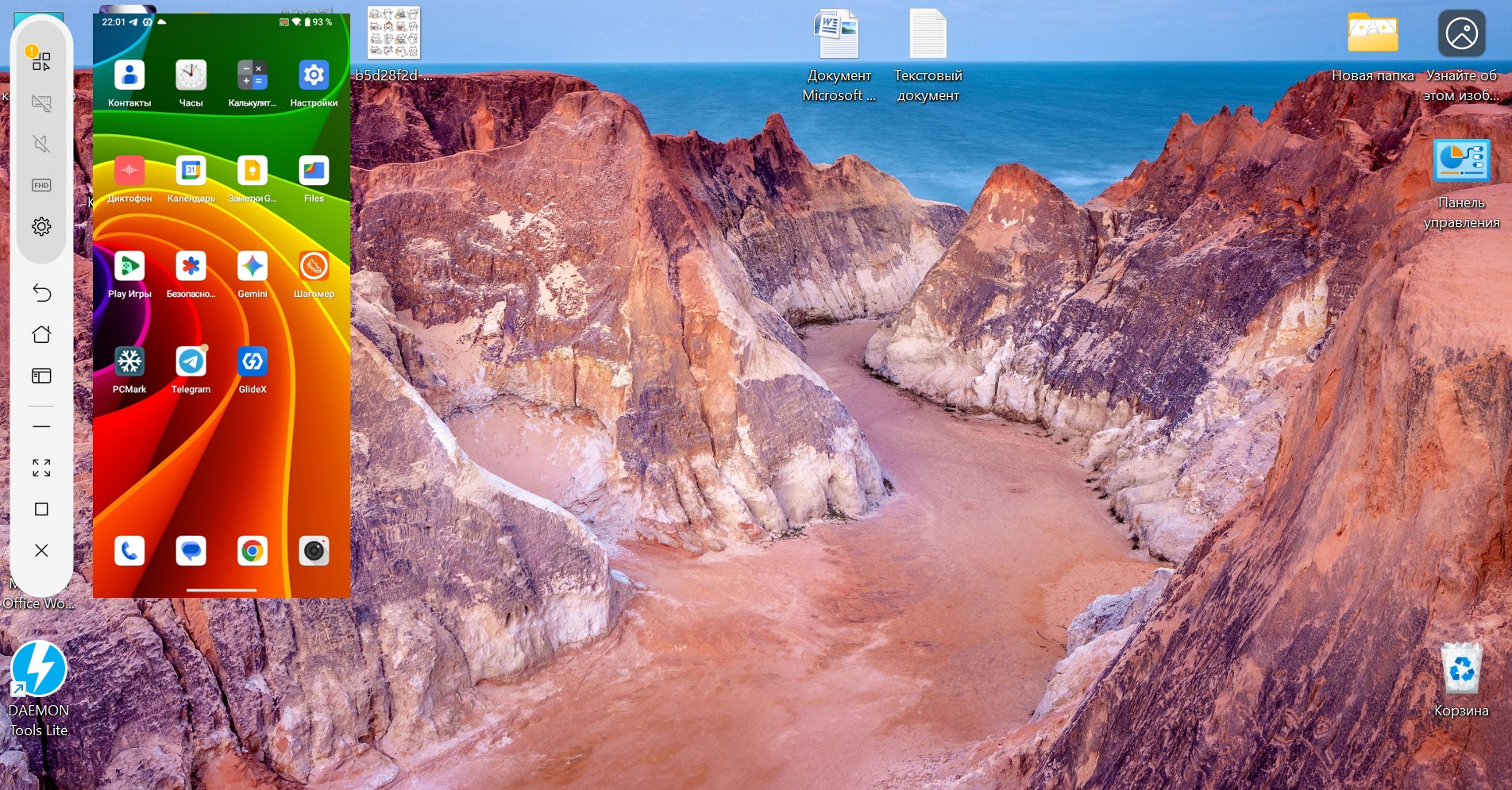Close the GlideX mirror window

(41, 550)
